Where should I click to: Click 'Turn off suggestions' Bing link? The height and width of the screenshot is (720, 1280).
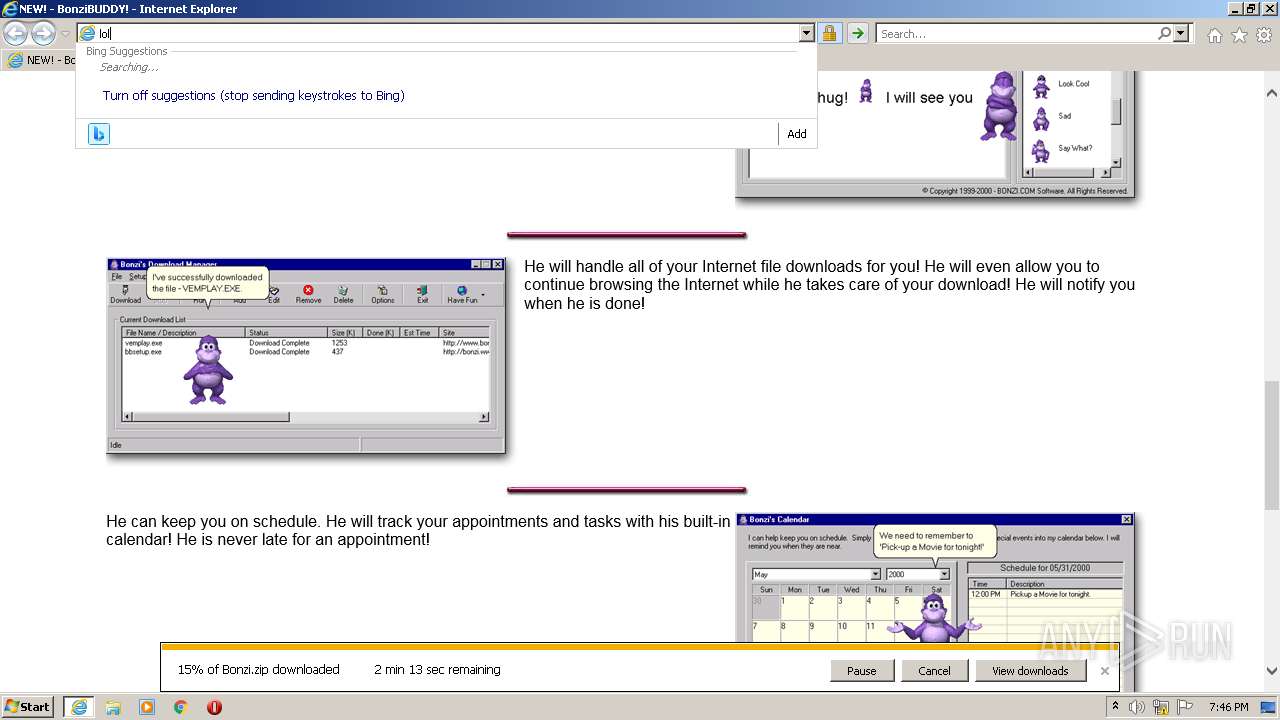253,96
